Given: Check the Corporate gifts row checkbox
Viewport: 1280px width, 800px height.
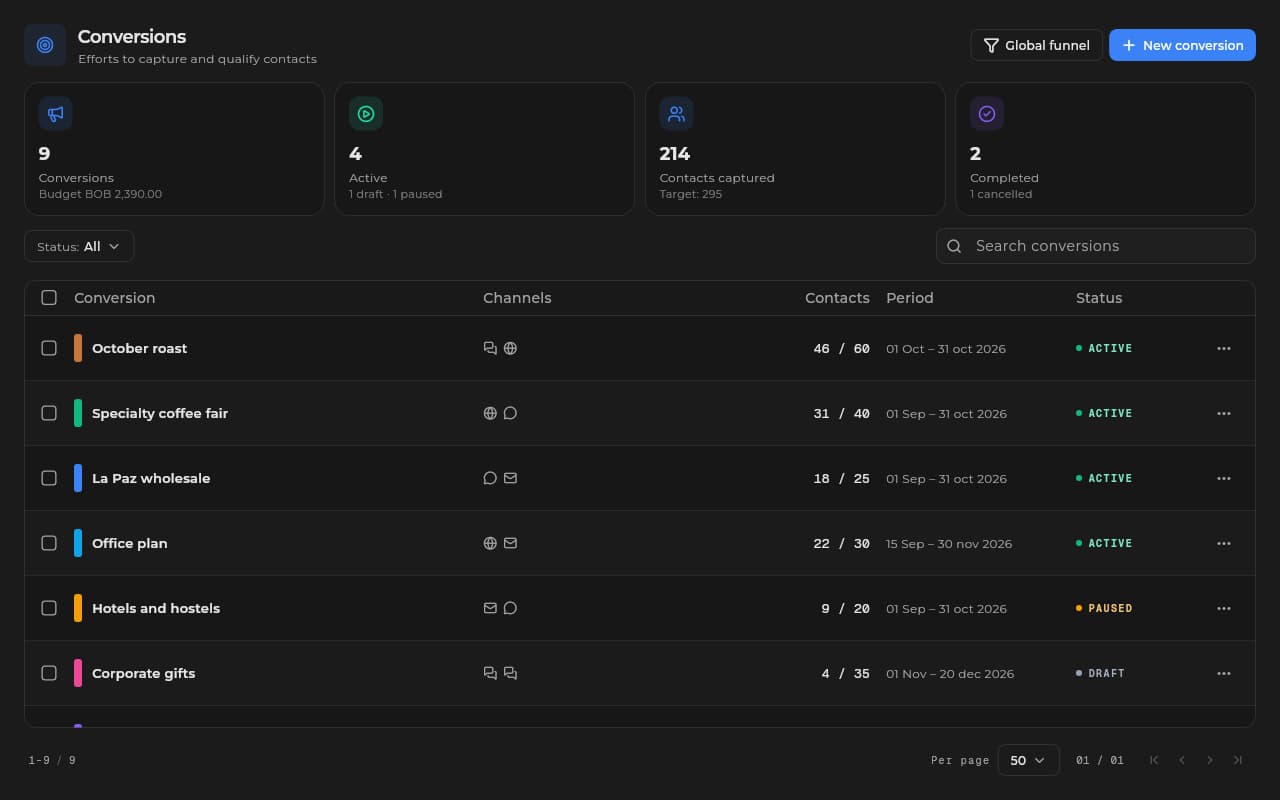Looking at the screenshot, I should pyautogui.click(x=49, y=673).
